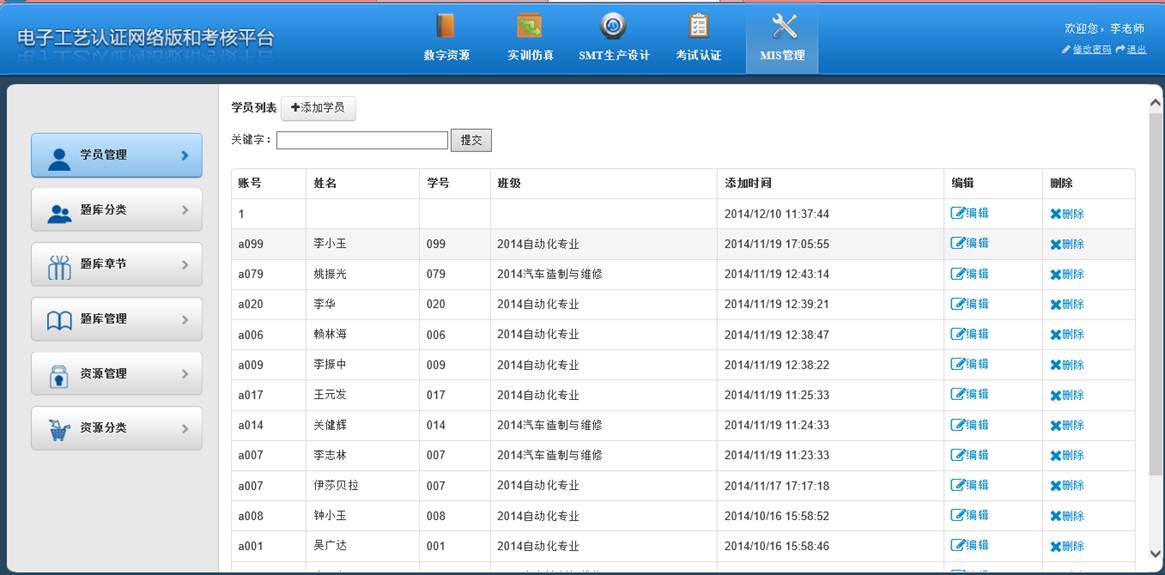Expand the 学员管理 sidebar arrow

[185, 156]
